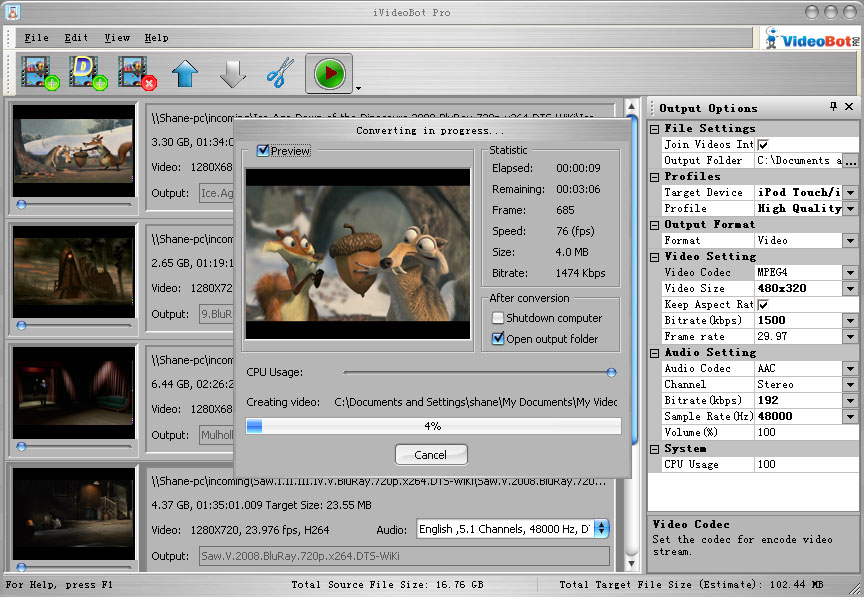Open the Channel Stereo dropdown
Screen dimensions: 864x597
[x=851, y=384]
